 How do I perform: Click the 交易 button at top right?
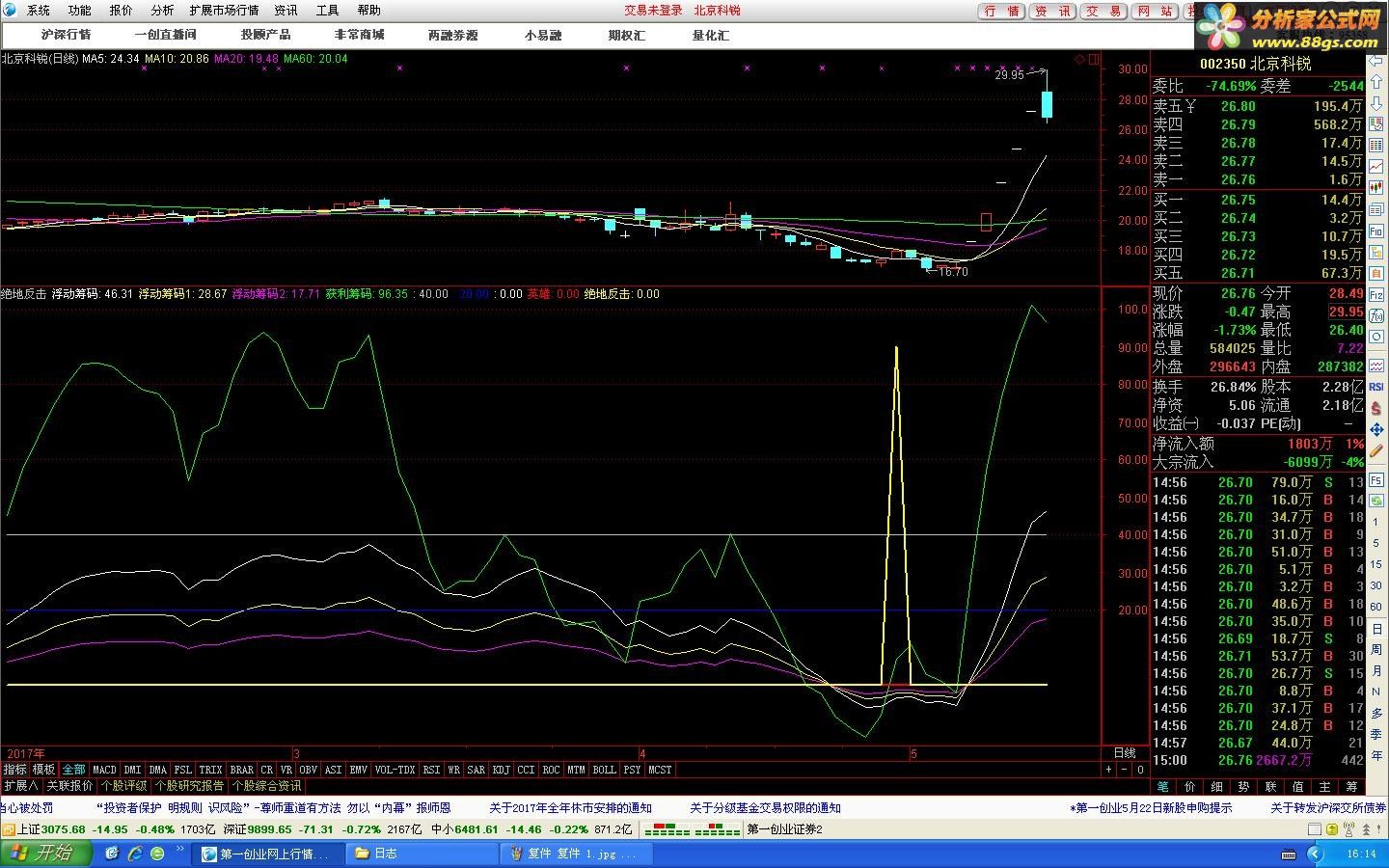(x=1103, y=11)
